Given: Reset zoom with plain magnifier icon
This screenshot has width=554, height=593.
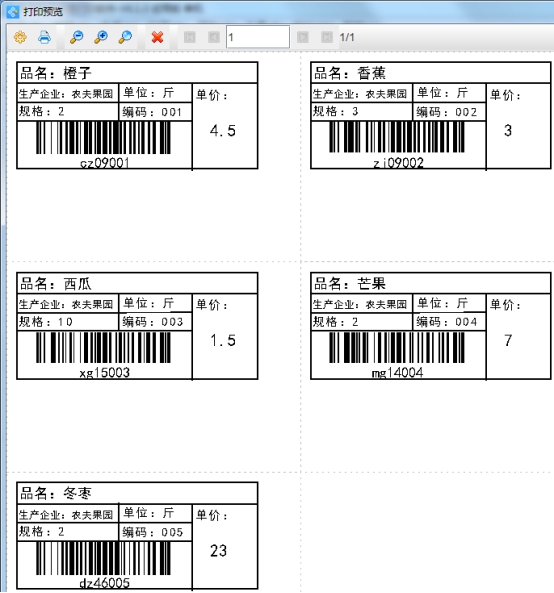Looking at the screenshot, I should [125, 37].
